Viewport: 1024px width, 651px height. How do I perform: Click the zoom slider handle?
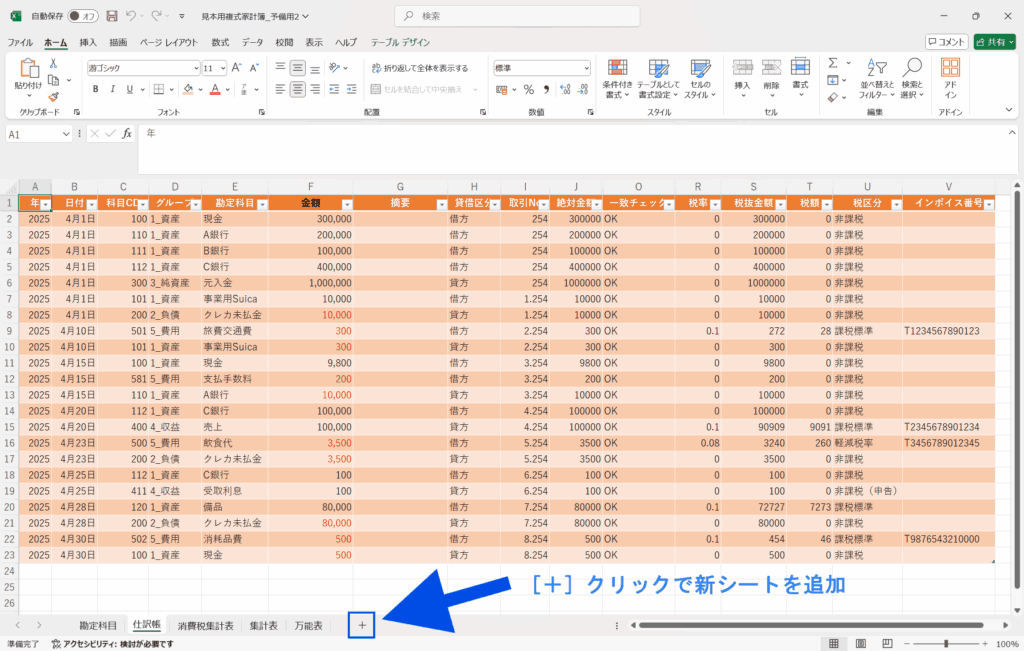(946, 644)
